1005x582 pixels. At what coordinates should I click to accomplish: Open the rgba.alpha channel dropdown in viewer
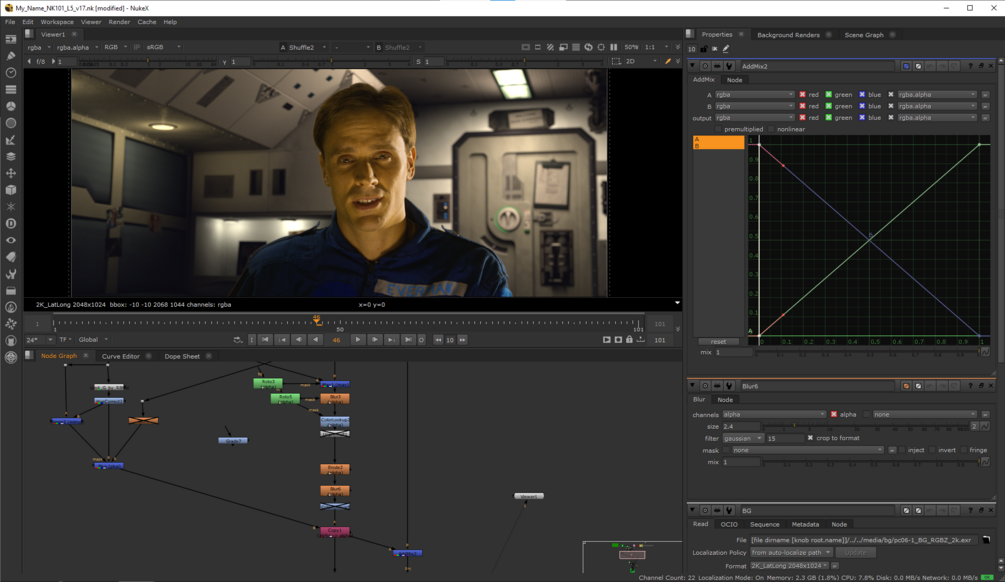coord(77,47)
